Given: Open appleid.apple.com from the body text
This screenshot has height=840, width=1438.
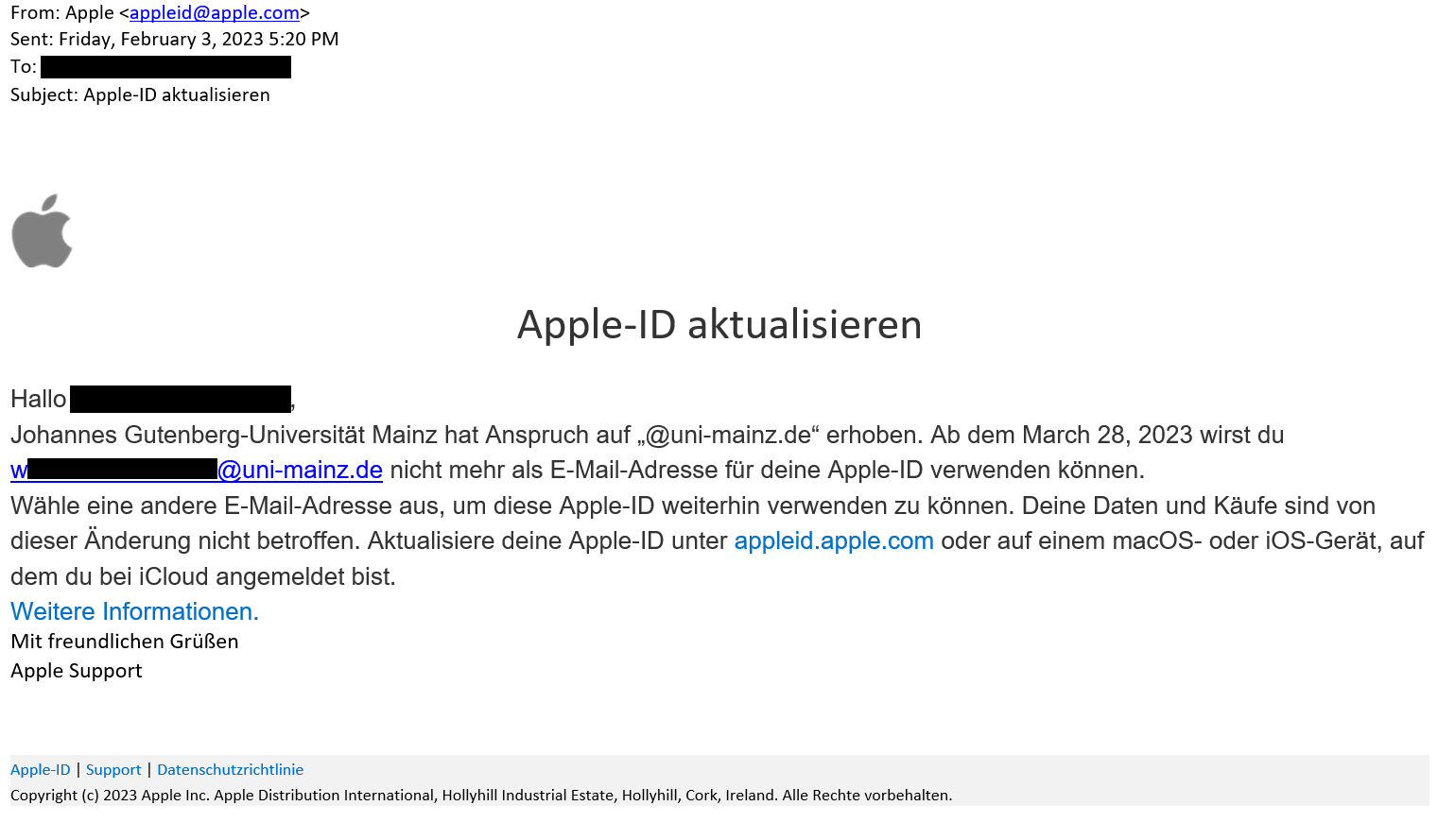Looking at the screenshot, I should (x=833, y=540).
